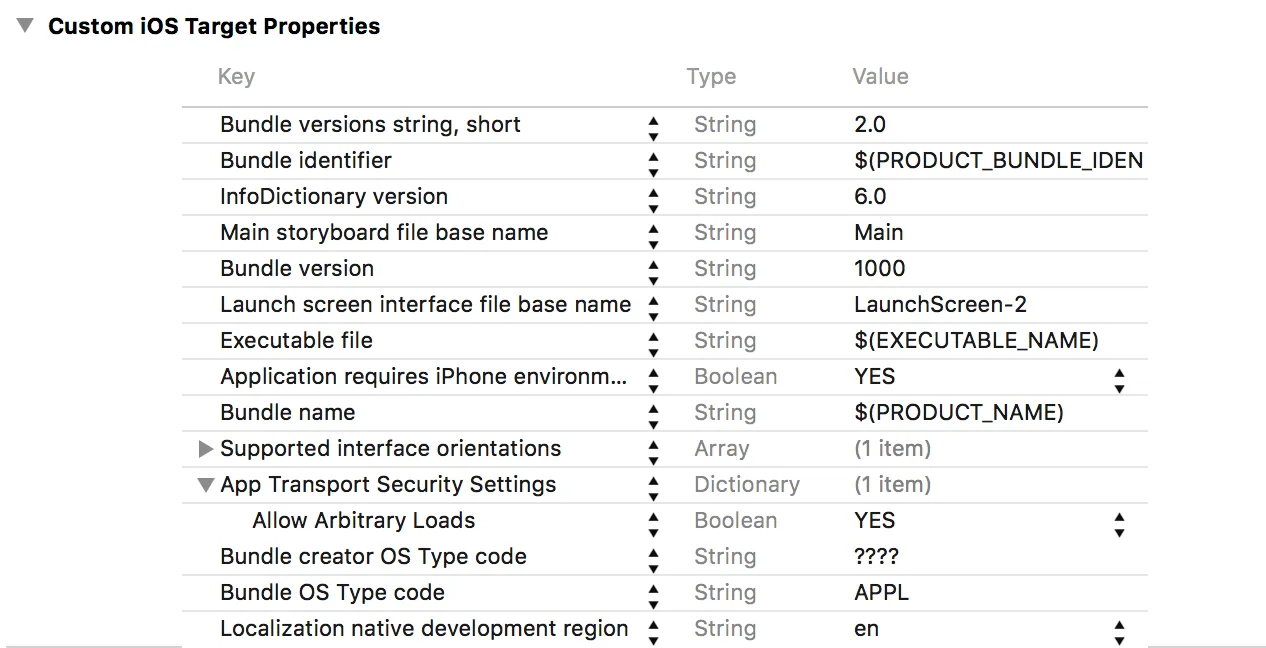Open Localization native development region value popup
This screenshot has height=648, width=1266.
pos(1119,629)
